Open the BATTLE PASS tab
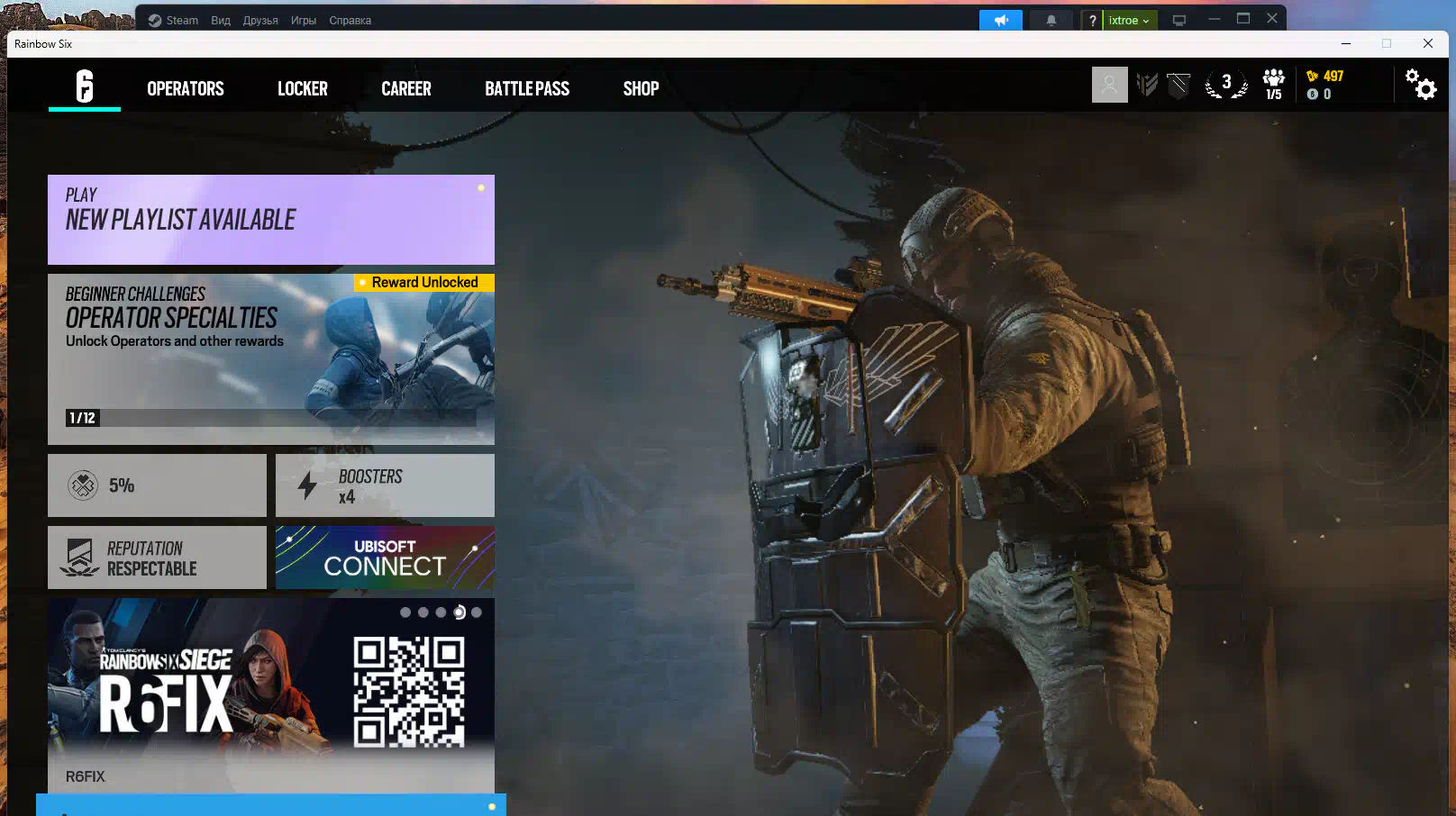This screenshot has height=816, width=1456. (x=527, y=88)
